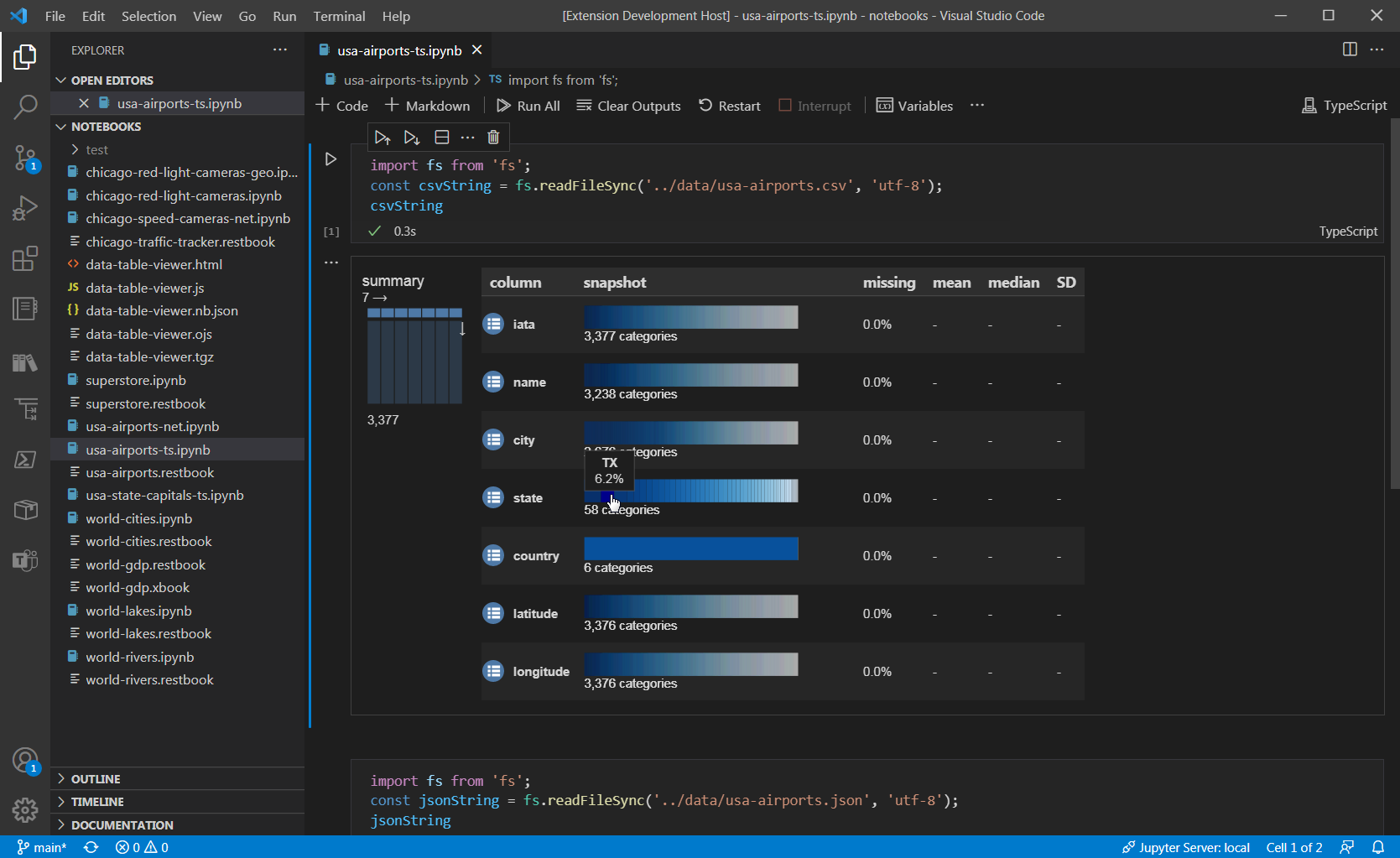Screen dimensions: 1400x858
Task: Close usa-airports-ts.ipynb in Open Editors
Action: click(x=83, y=103)
